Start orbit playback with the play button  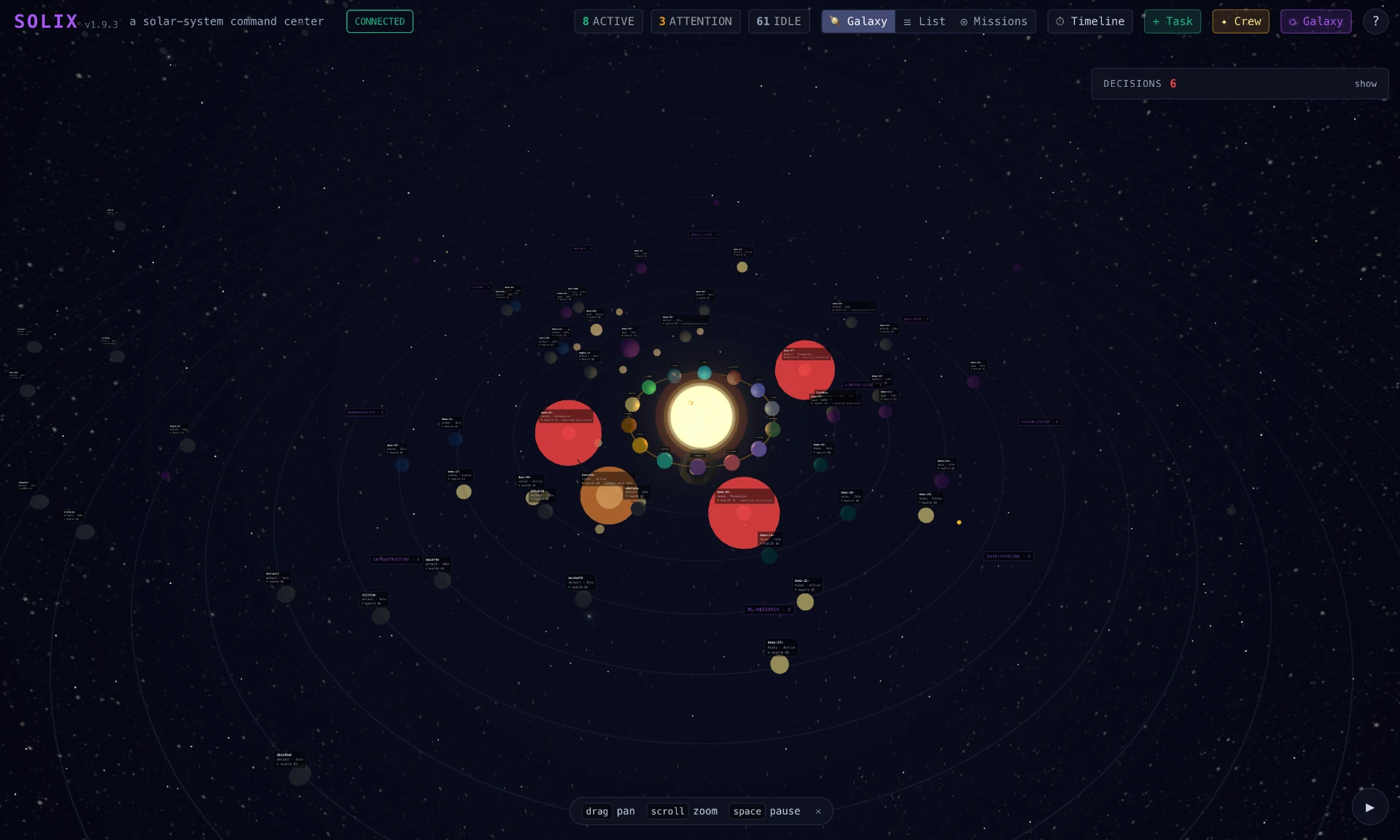[1369, 807]
